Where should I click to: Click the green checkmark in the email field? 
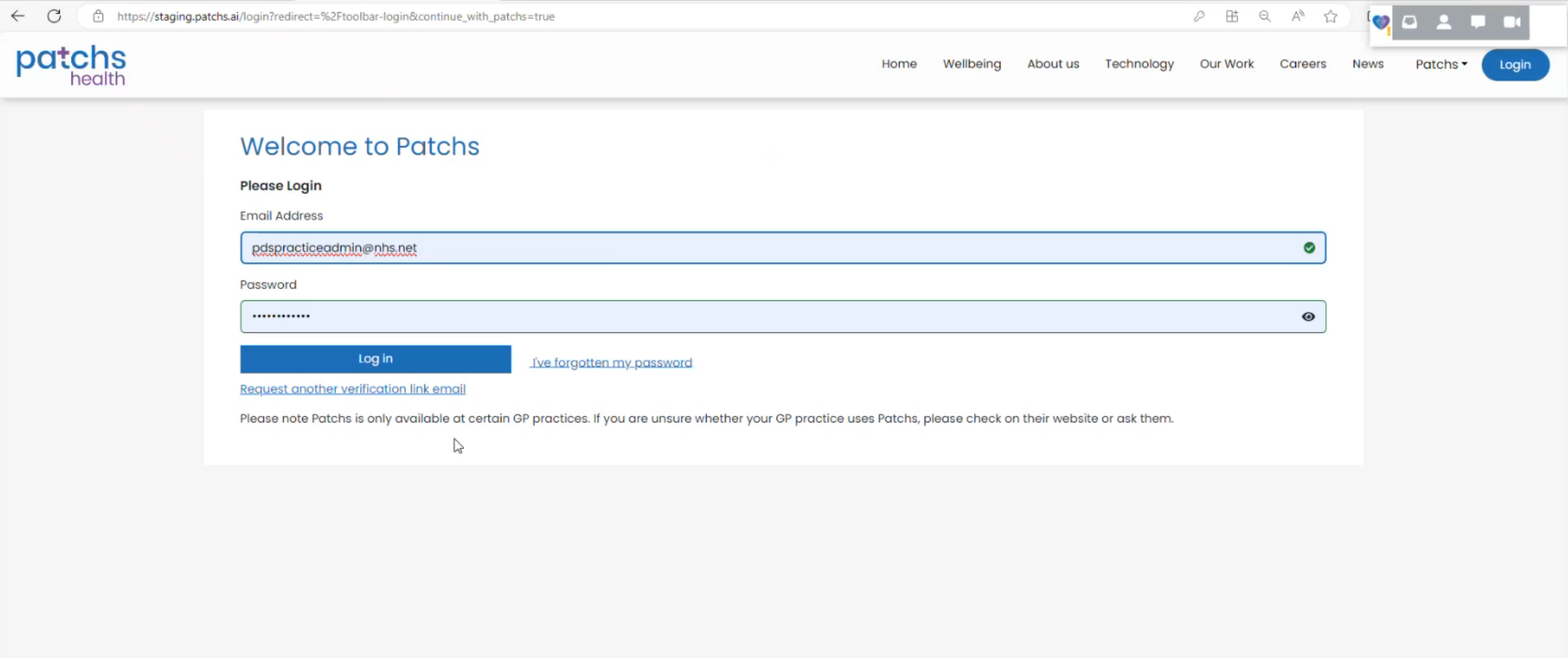click(1309, 248)
